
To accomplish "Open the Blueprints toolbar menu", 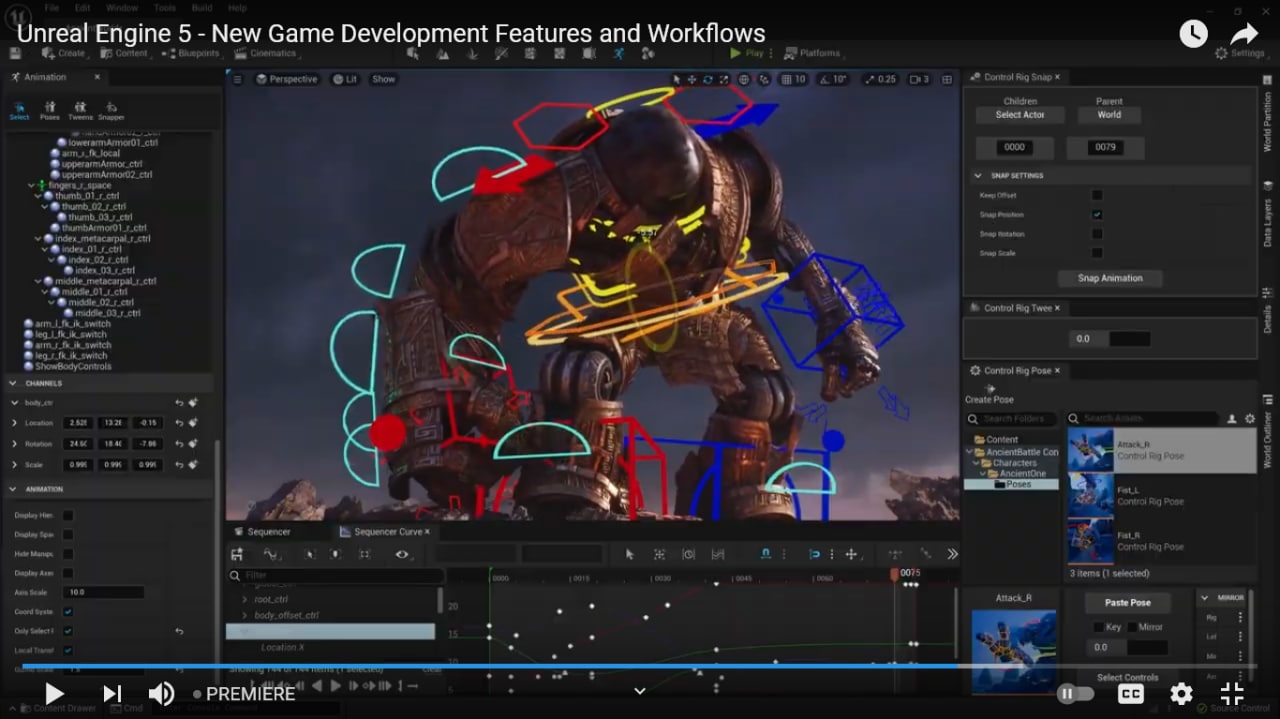I will point(192,53).
